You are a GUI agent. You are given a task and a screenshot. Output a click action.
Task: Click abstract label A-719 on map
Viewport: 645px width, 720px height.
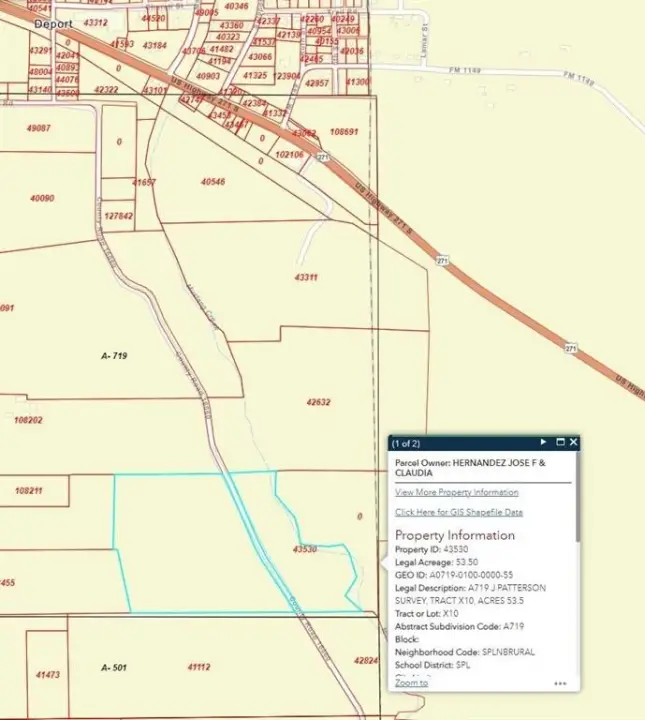116,355
